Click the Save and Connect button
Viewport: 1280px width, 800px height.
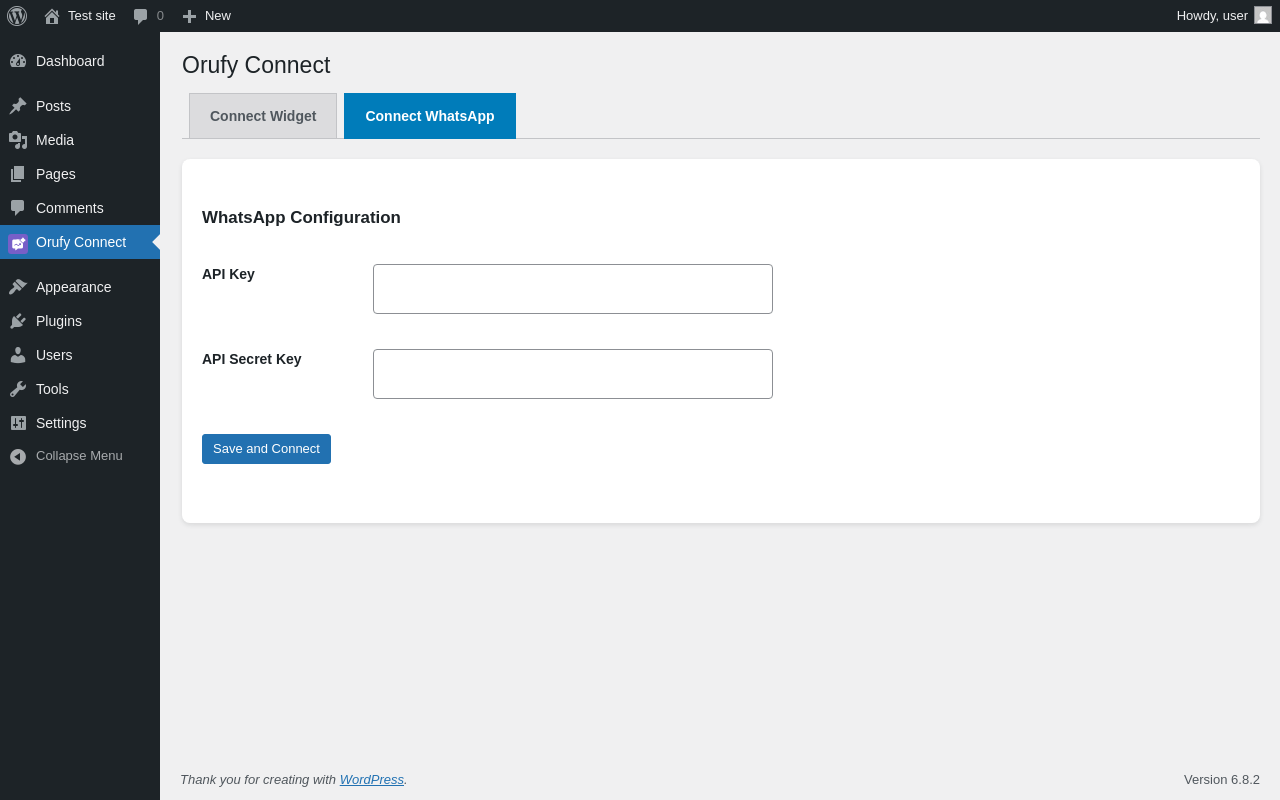266,449
